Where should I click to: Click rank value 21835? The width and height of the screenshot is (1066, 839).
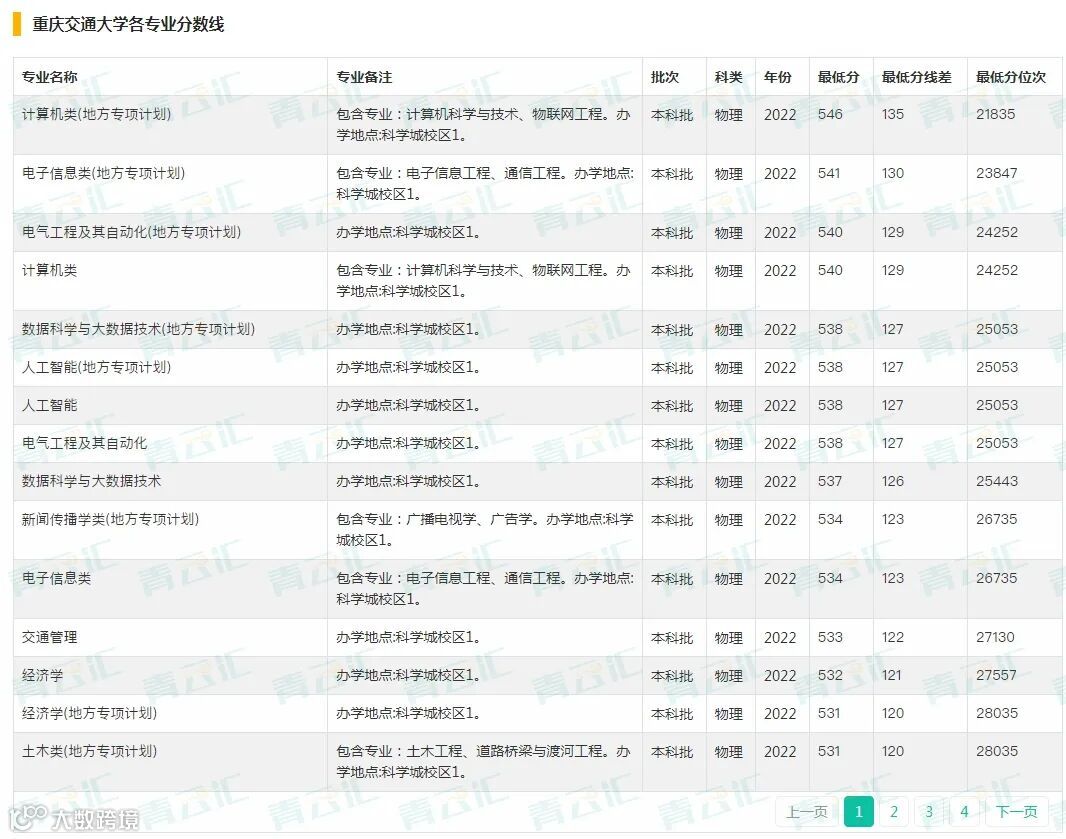click(995, 114)
